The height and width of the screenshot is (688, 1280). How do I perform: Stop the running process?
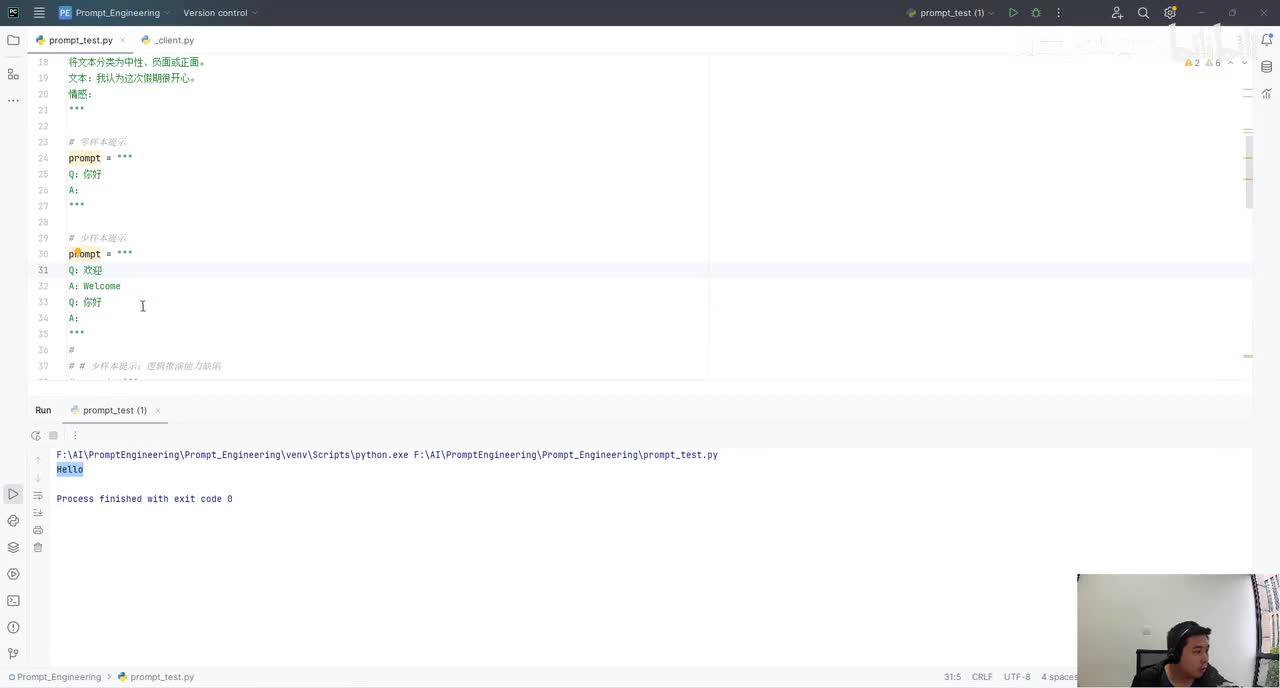54,435
